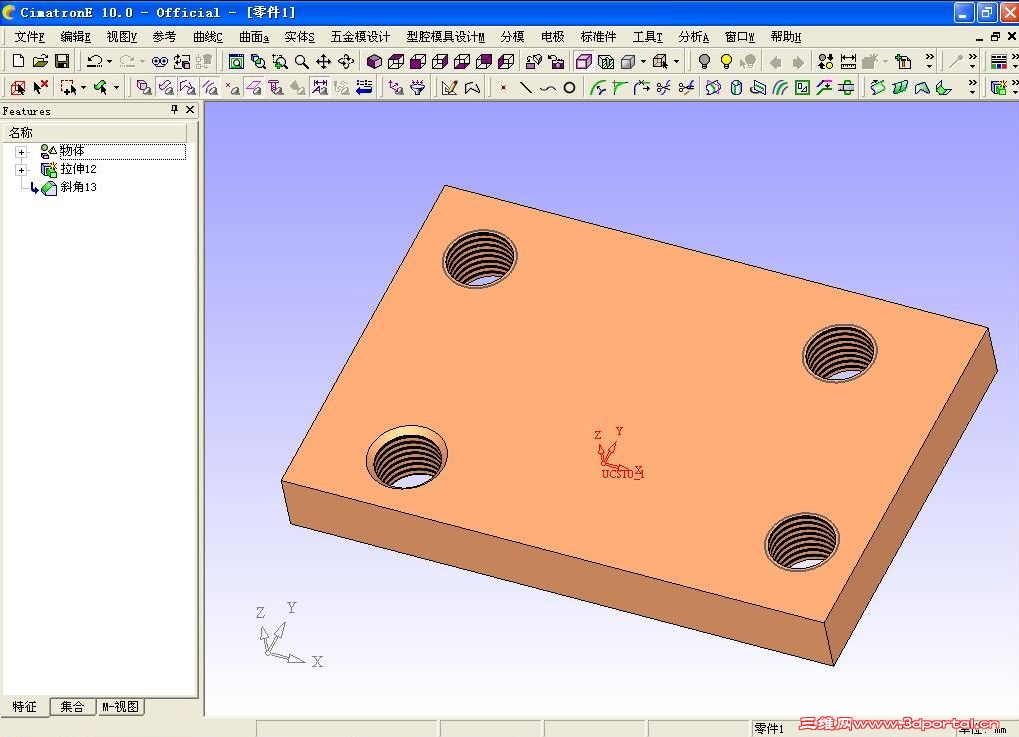Select the Revolve cylinder solid icon
Screen dimensions: 1019x737
(736, 87)
